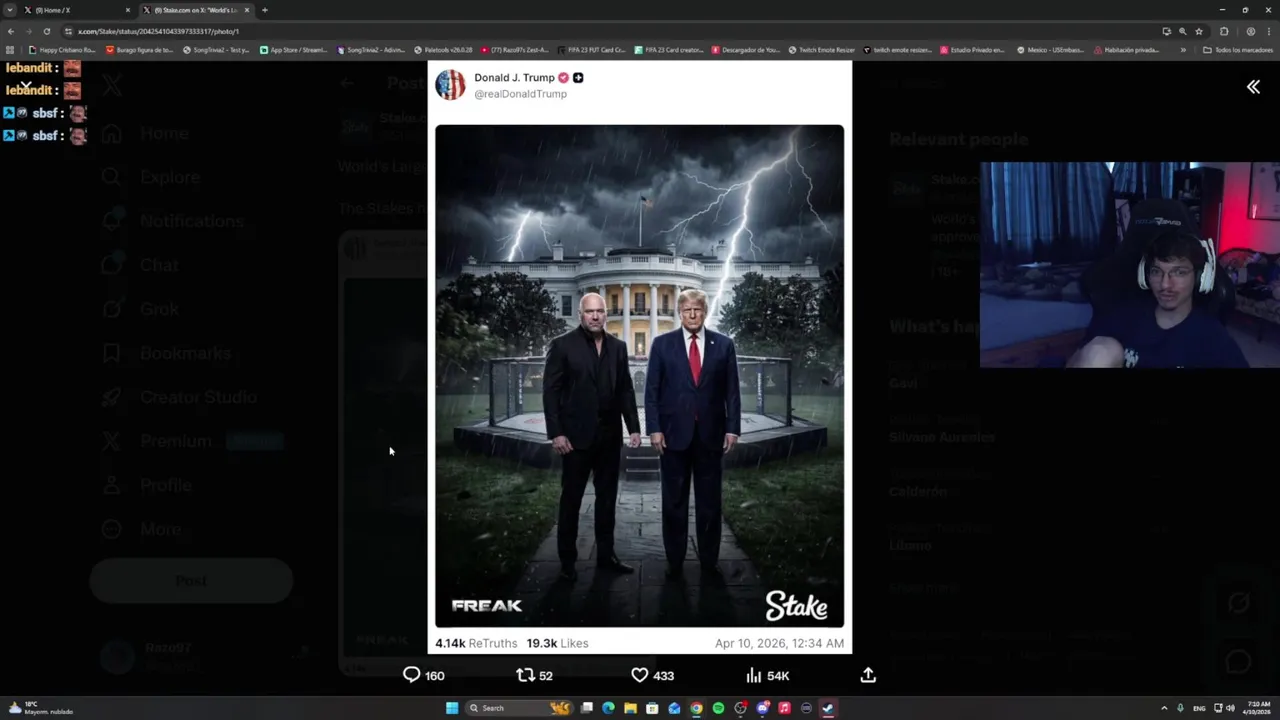The image size is (1280, 720).
Task: Open the Chrome extensions puzzle icon
Action: (x=1224, y=31)
